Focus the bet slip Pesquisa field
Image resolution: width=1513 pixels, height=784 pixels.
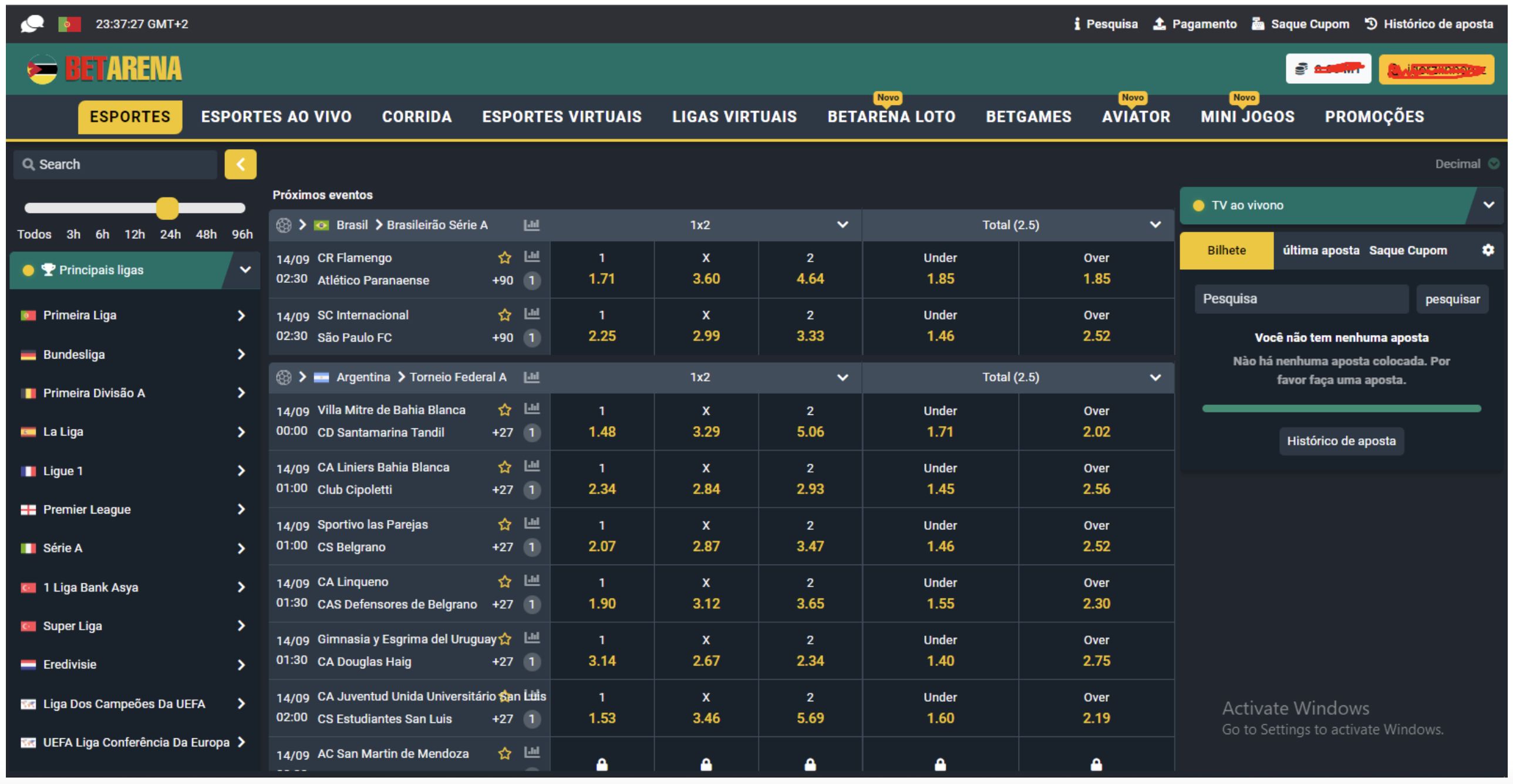click(1302, 299)
